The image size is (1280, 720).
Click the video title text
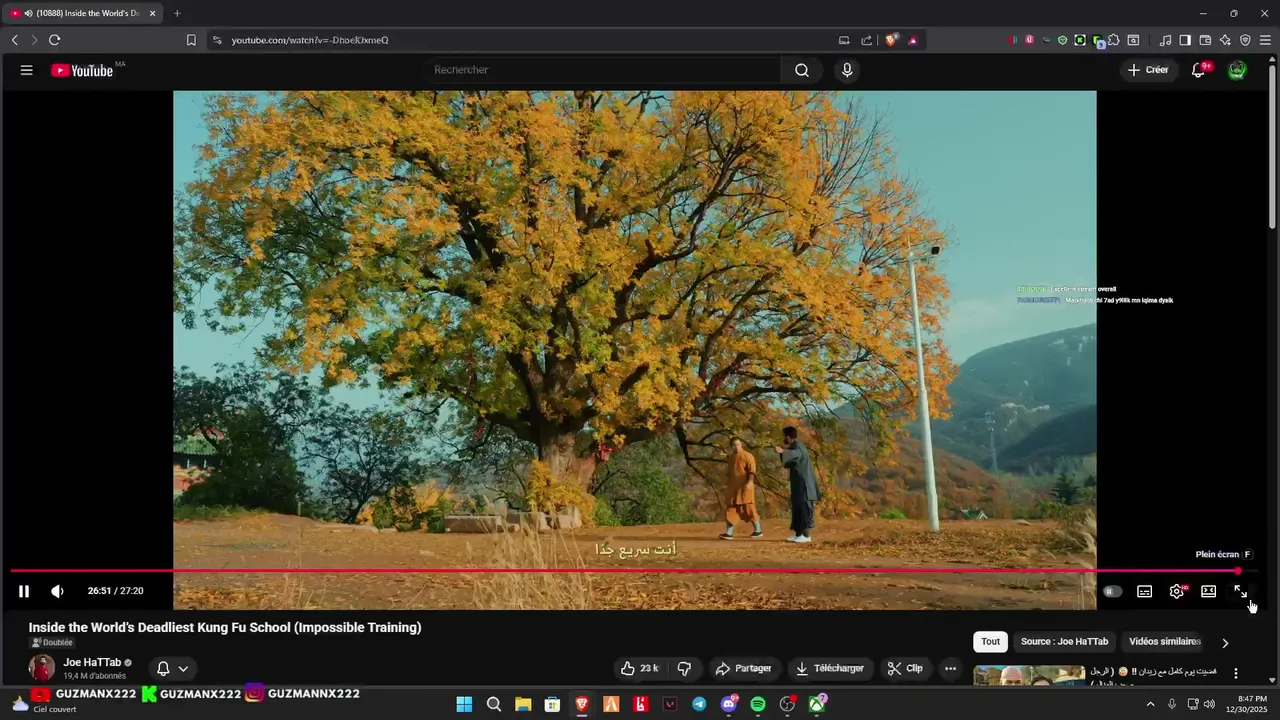(x=225, y=627)
